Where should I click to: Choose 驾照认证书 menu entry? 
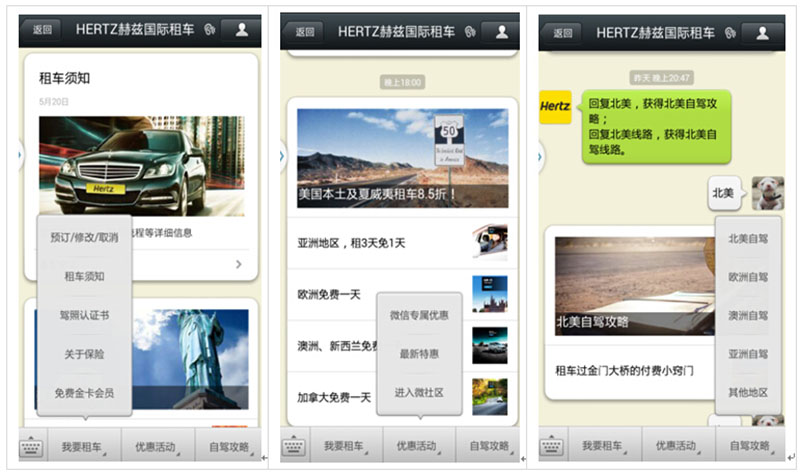pos(84,315)
